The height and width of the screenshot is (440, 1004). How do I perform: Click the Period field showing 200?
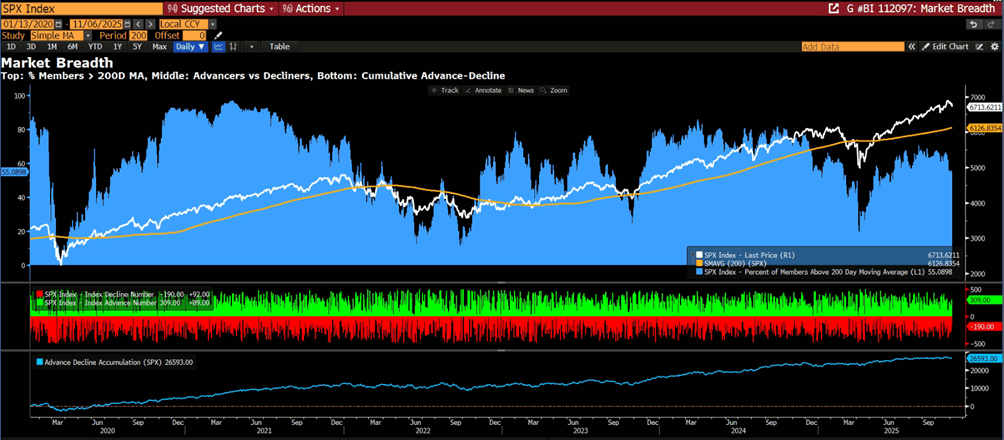(138, 35)
